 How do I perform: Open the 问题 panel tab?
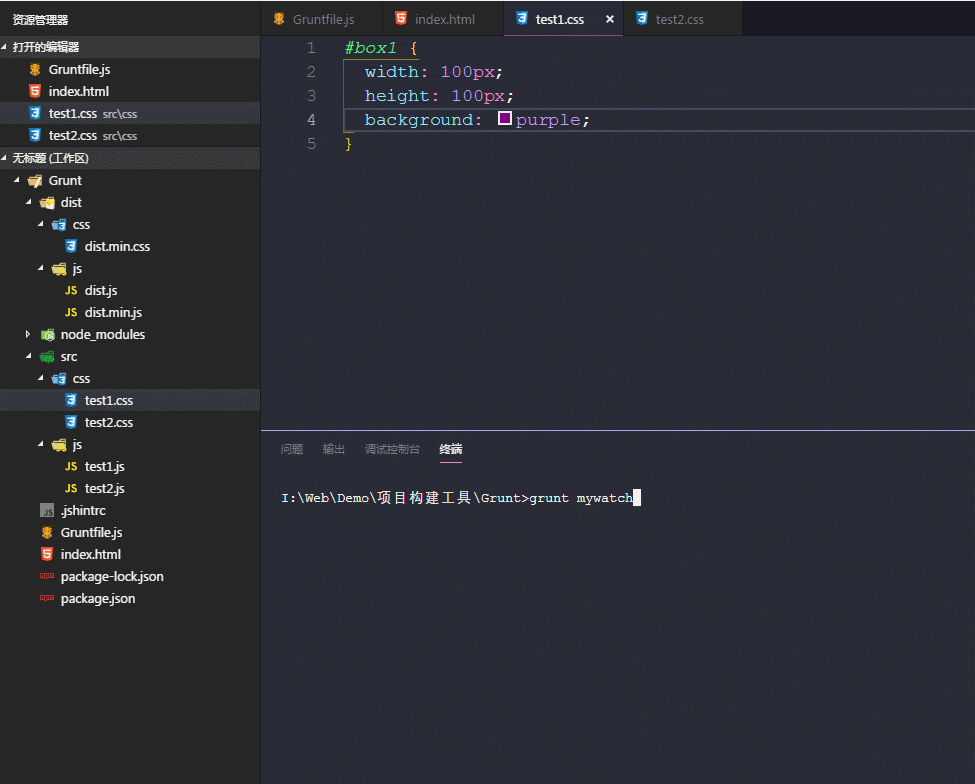pos(292,449)
